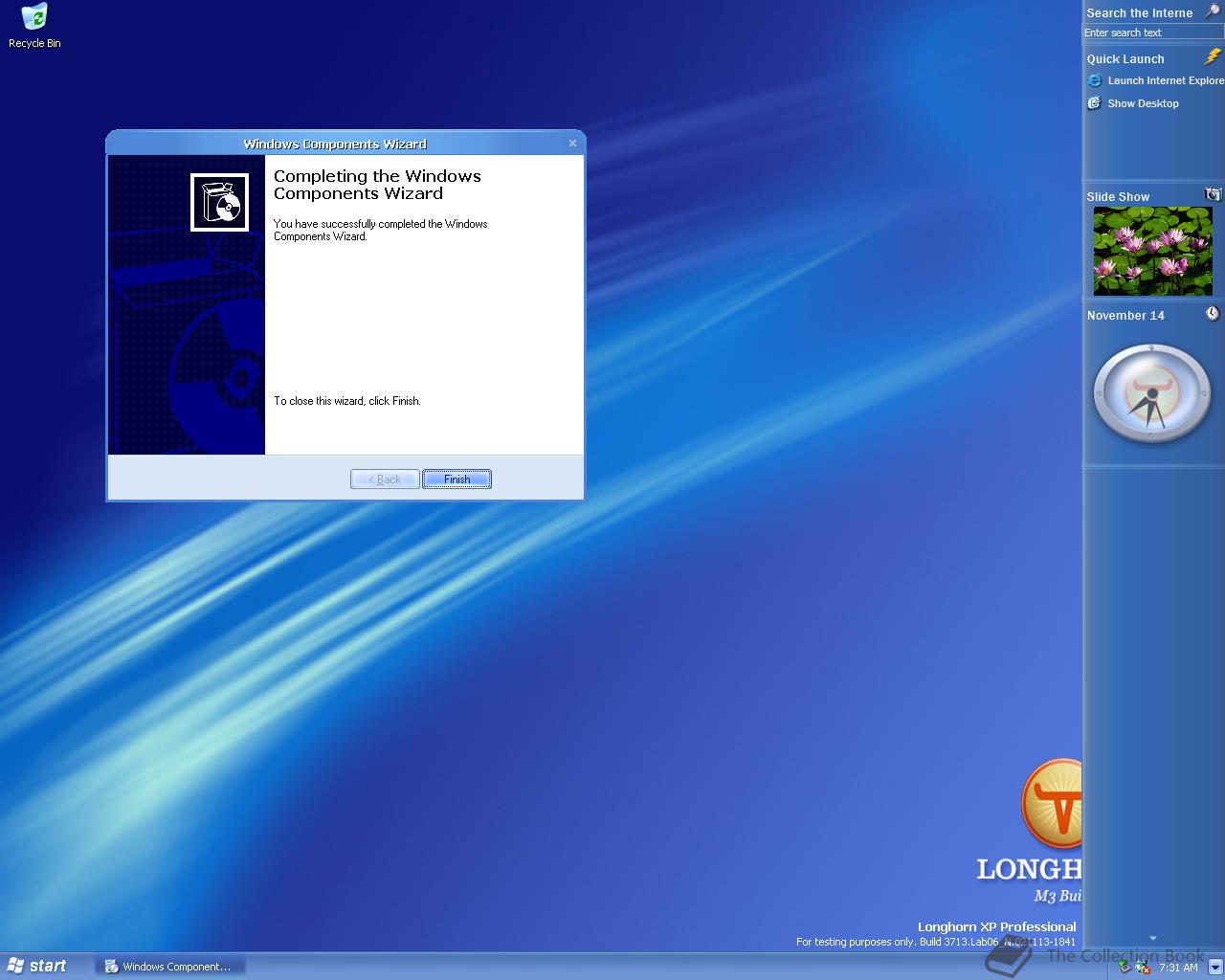Image resolution: width=1225 pixels, height=980 pixels.
Task: Click the analog clock in sidebar
Action: tap(1151, 393)
